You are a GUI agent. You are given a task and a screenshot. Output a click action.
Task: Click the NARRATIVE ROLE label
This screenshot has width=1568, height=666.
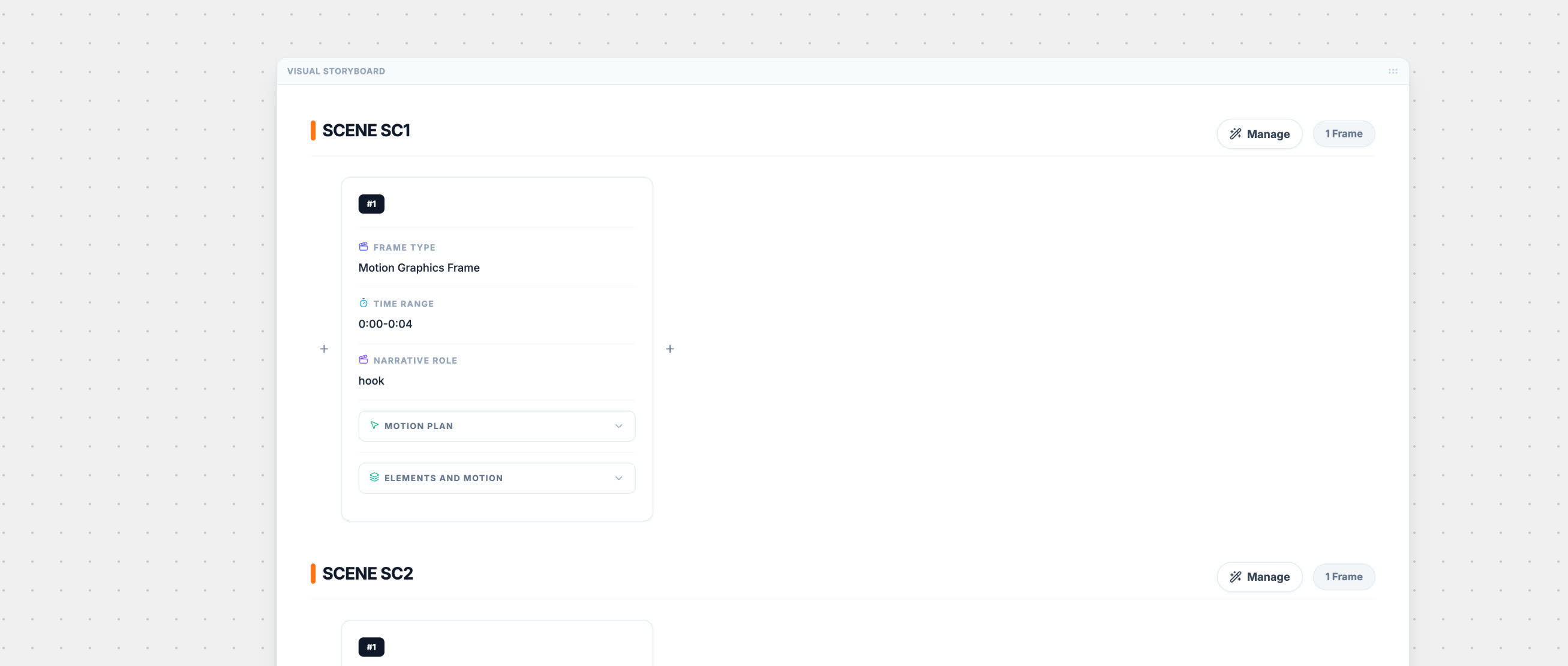415,361
